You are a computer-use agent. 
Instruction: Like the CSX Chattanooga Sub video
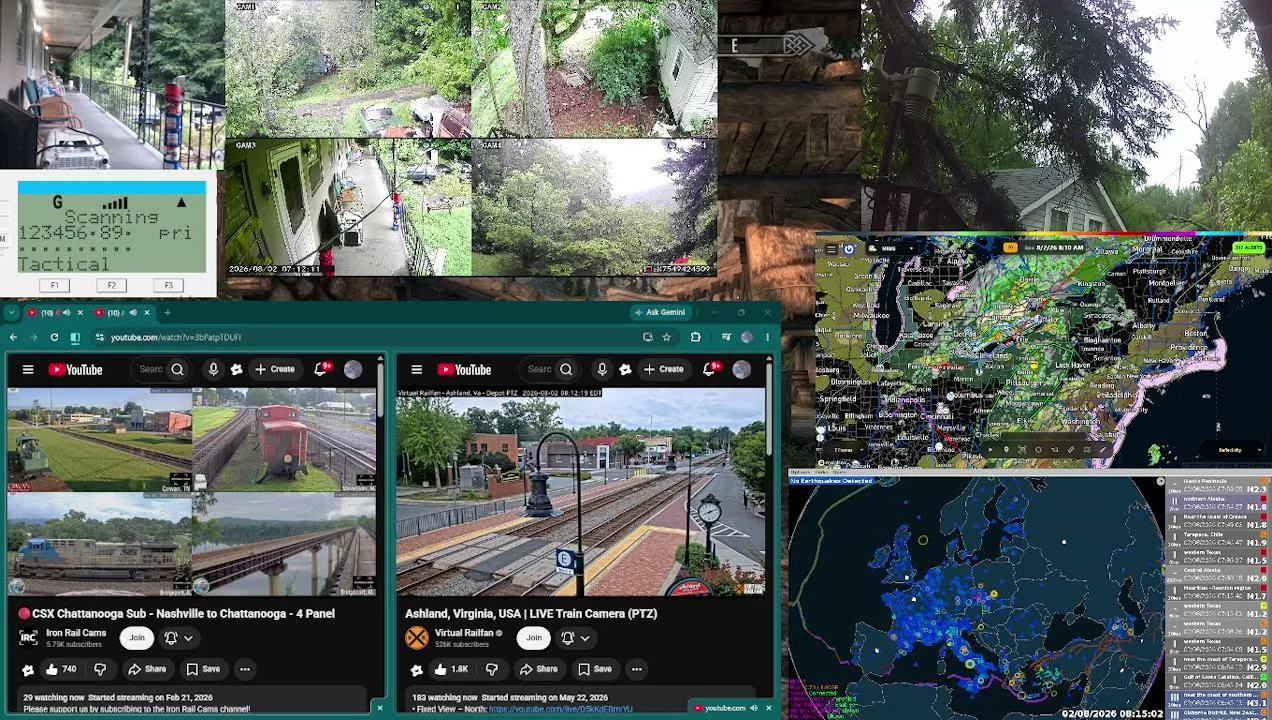[60, 669]
